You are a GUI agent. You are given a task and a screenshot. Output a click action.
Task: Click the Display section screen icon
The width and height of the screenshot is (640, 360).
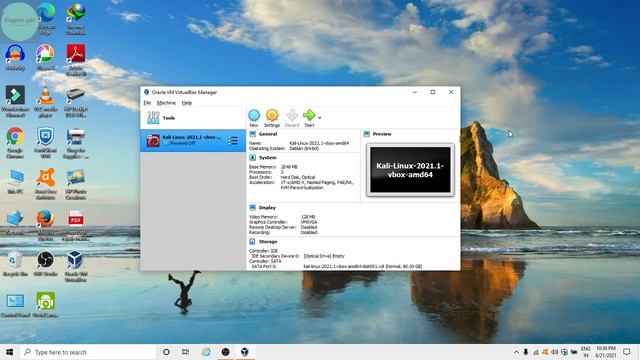pyautogui.click(x=253, y=208)
